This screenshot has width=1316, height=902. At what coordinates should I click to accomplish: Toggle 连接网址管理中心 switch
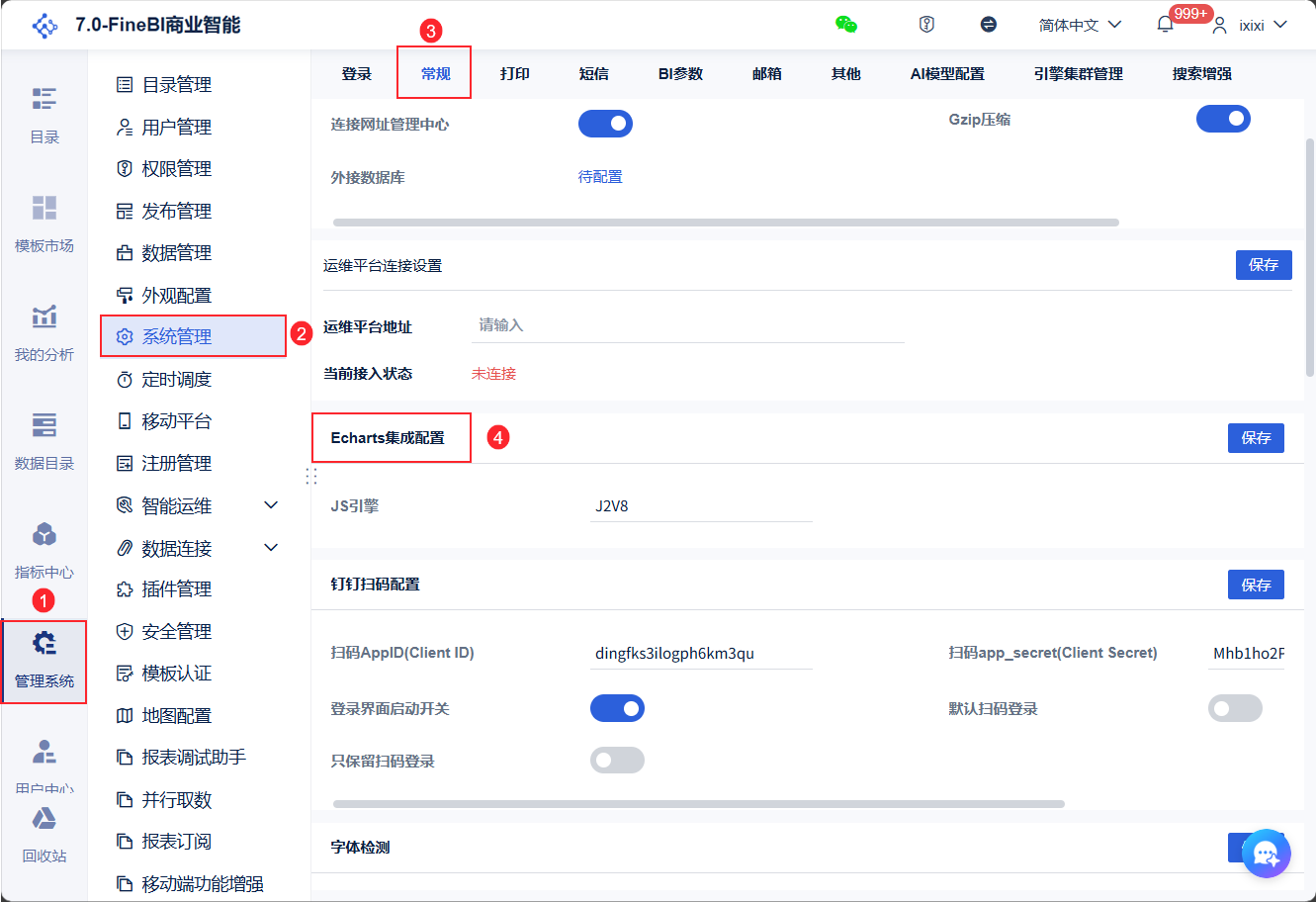coord(605,124)
